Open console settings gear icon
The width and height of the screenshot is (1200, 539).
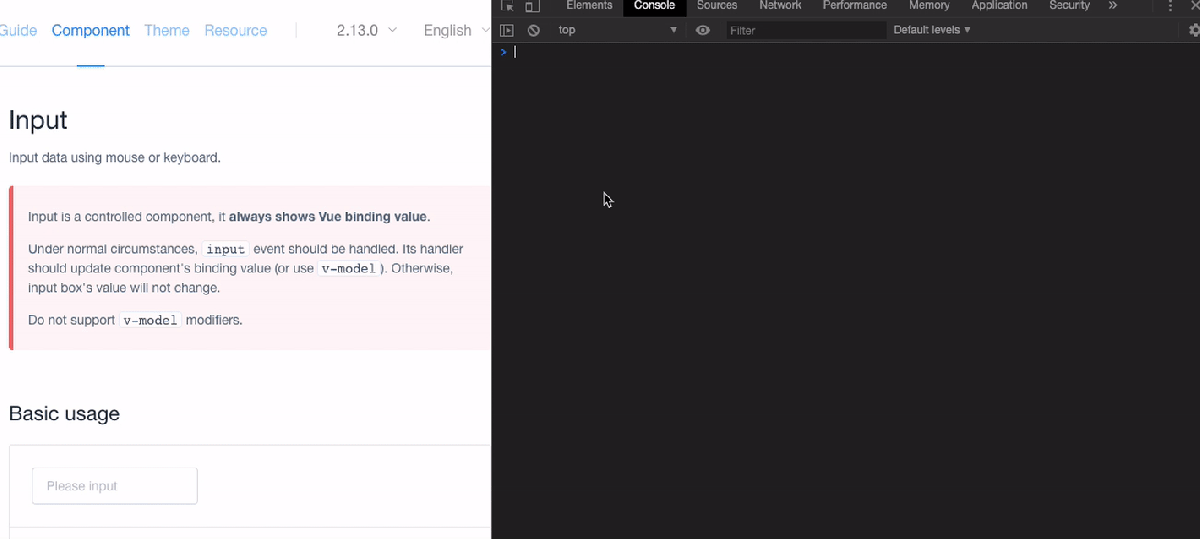(1194, 30)
